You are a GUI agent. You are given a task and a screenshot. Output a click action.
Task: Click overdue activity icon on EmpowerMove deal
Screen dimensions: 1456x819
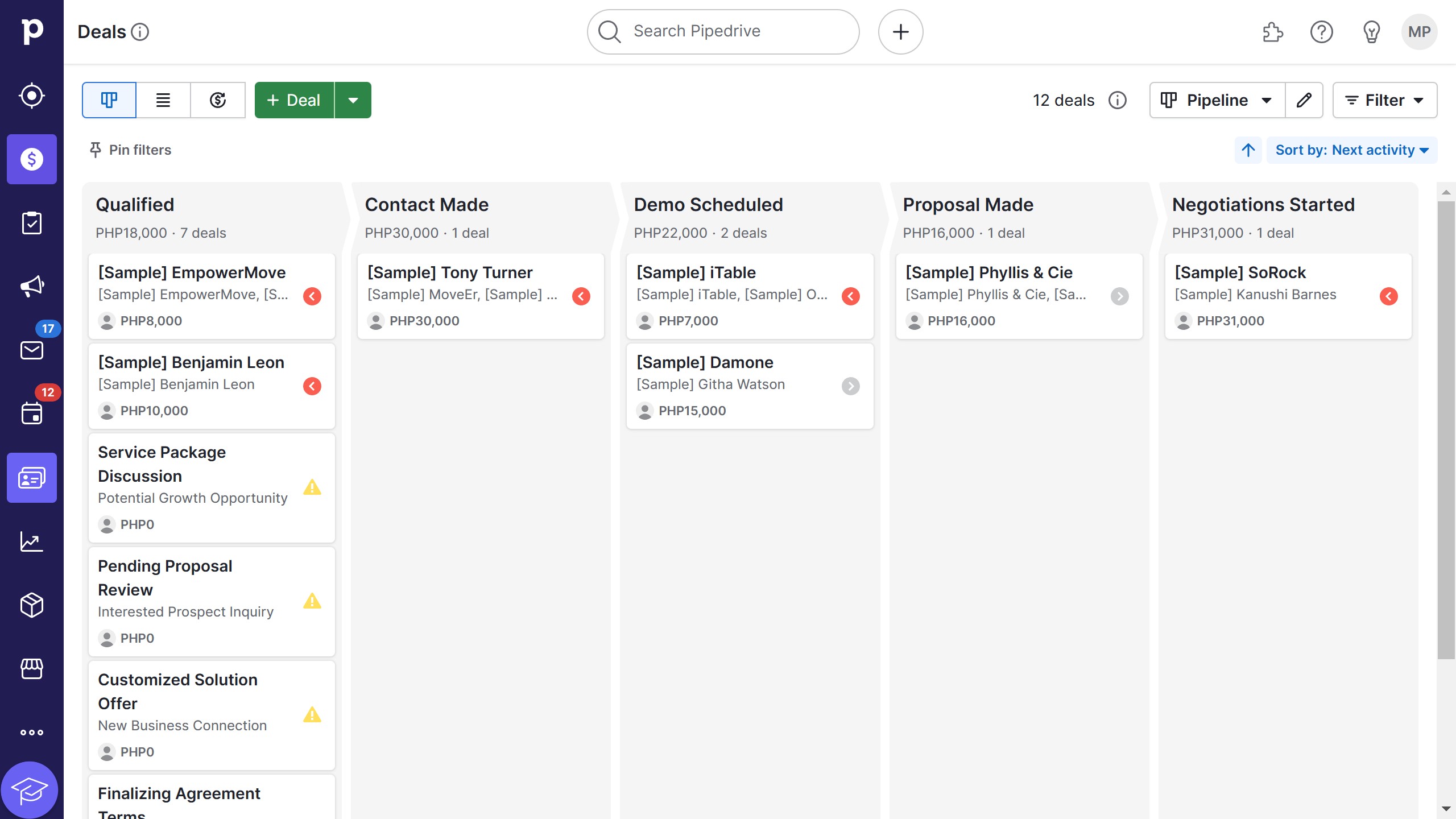click(312, 296)
